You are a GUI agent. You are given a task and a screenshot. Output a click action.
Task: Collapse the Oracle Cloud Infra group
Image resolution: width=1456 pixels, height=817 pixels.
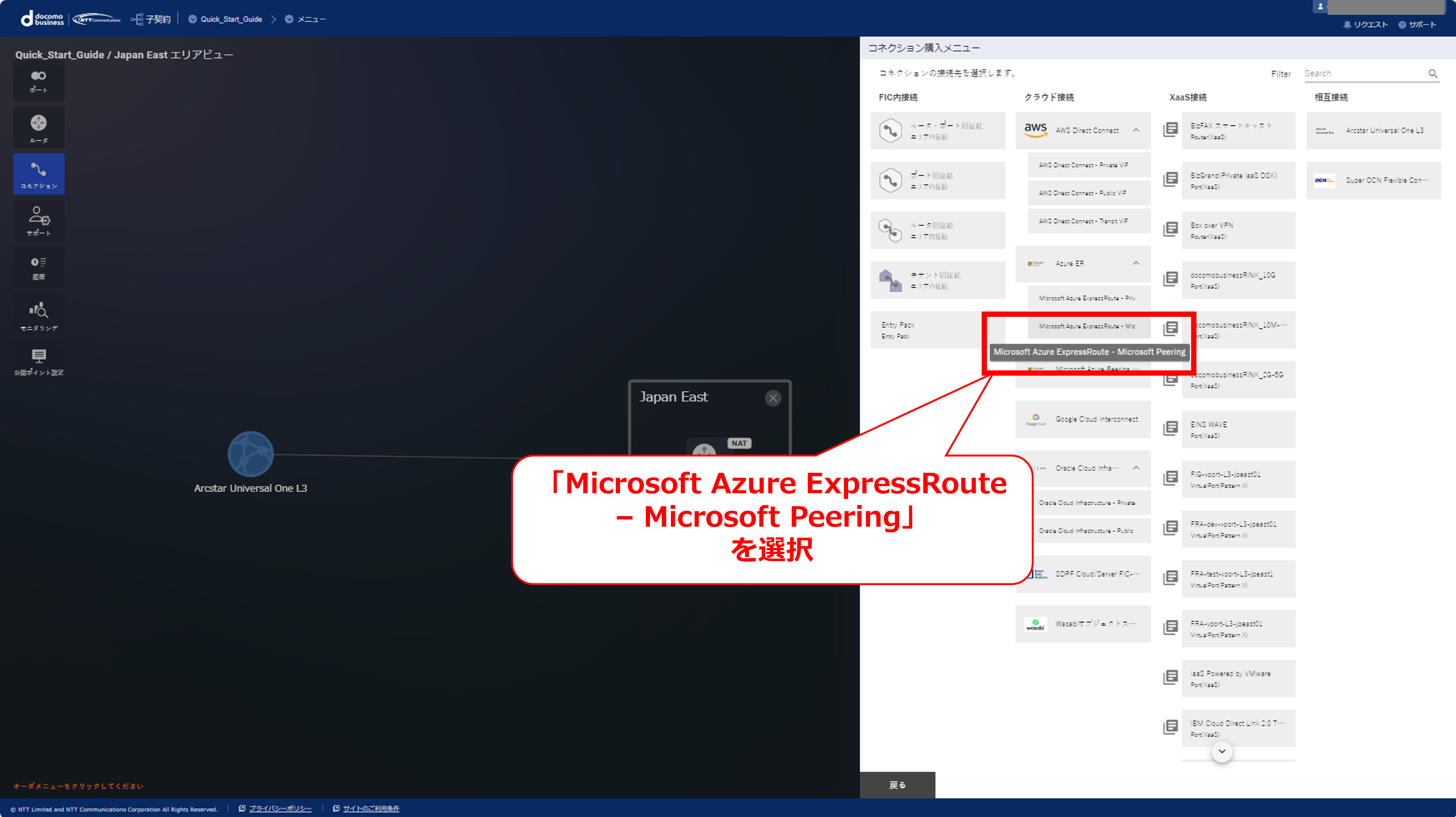[1136, 468]
